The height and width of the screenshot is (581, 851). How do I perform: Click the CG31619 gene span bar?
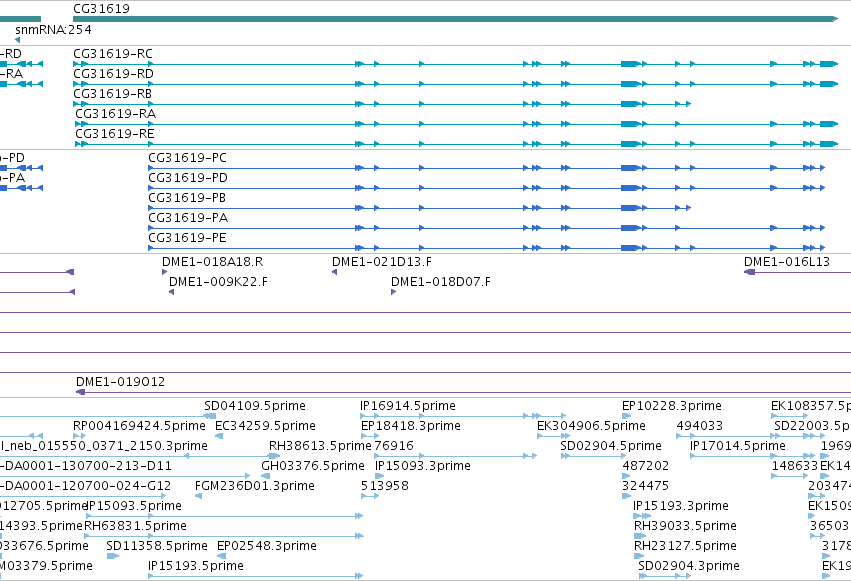(455, 19)
